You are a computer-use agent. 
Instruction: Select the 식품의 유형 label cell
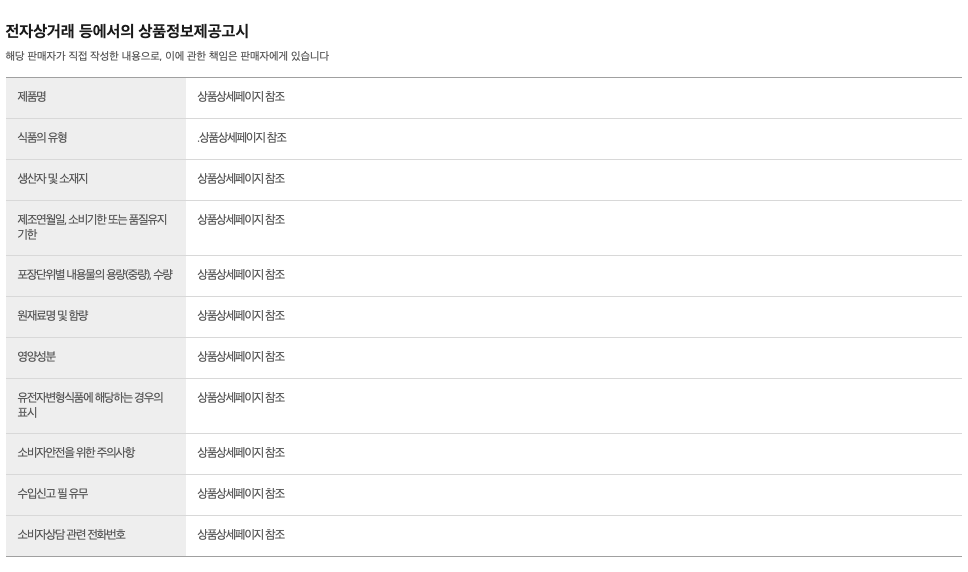pyautogui.click(x=42, y=138)
